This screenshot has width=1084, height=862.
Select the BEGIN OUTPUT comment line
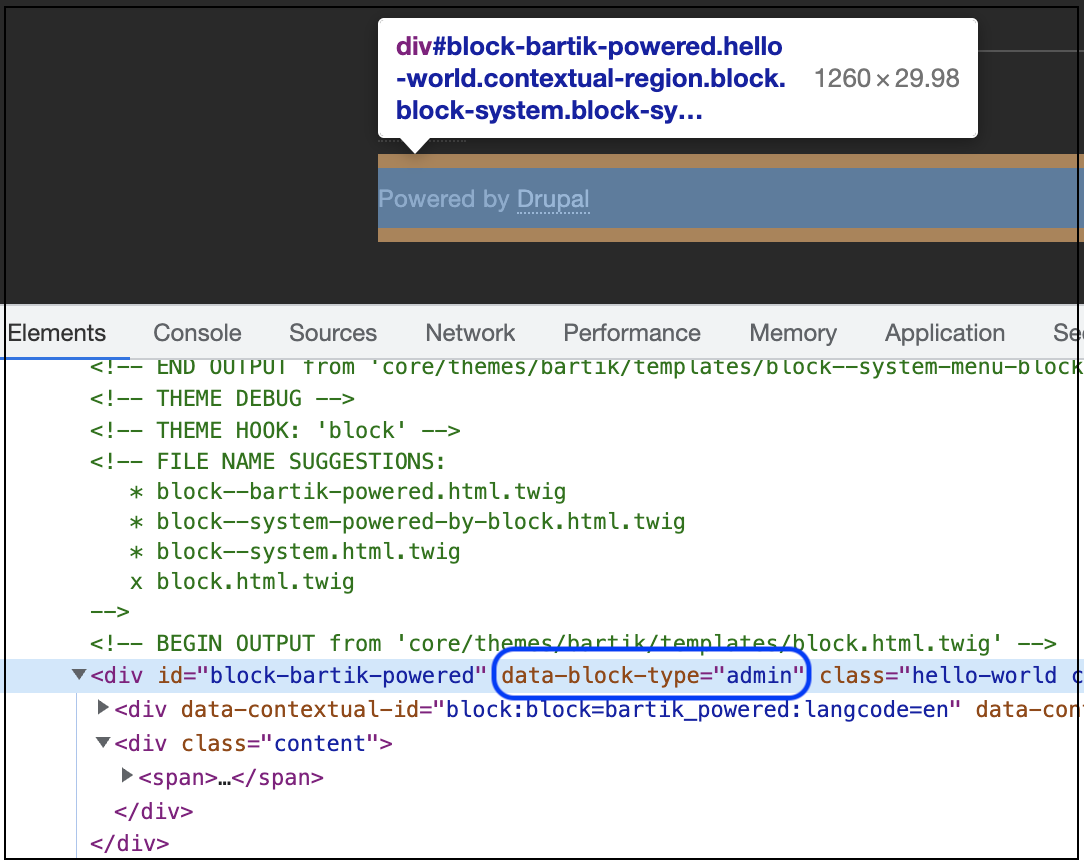(572, 643)
